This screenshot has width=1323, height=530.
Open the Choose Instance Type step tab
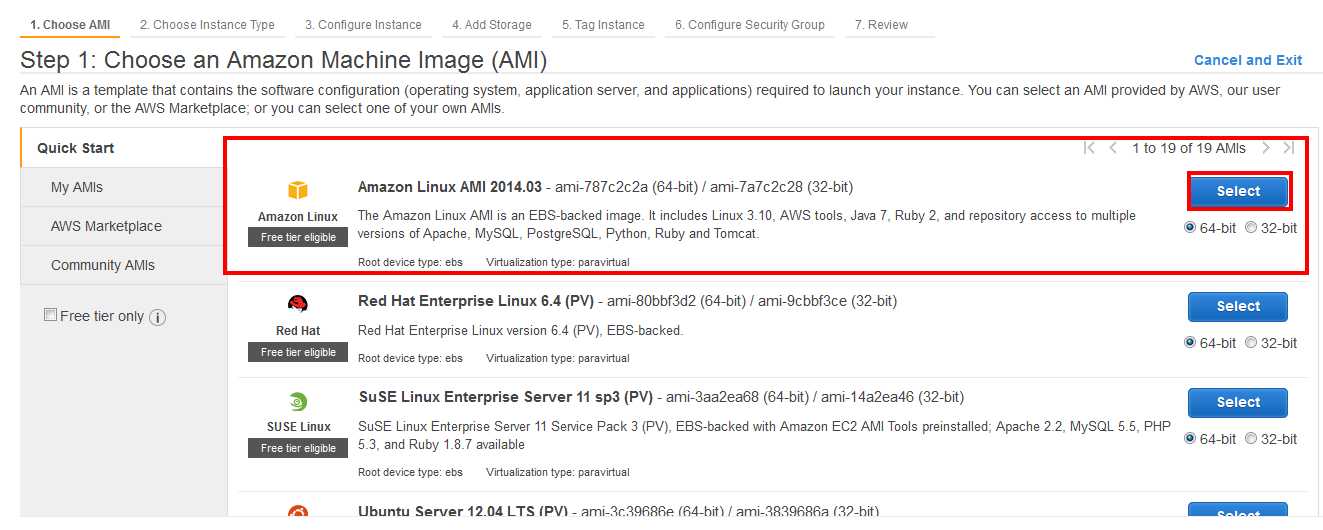point(207,24)
